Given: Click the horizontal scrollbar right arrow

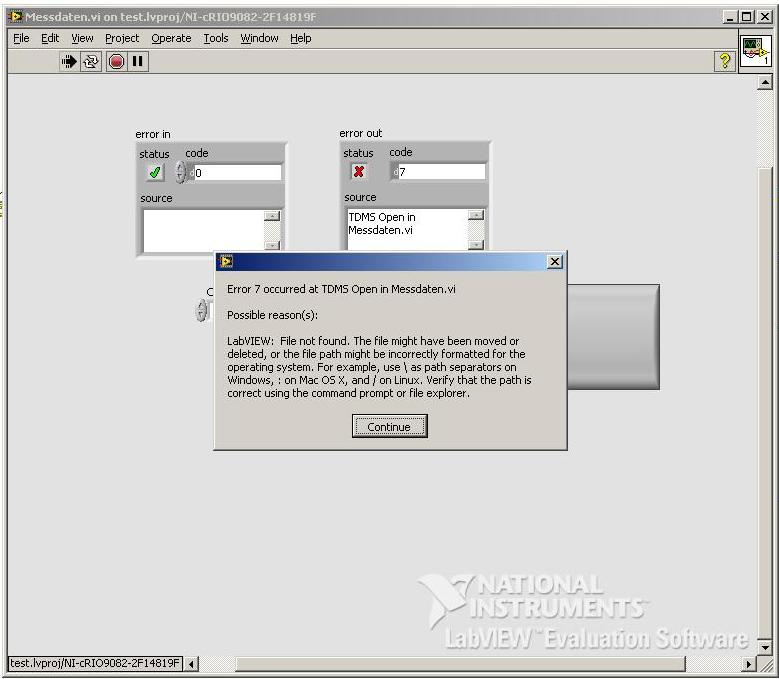Looking at the screenshot, I should click(749, 663).
